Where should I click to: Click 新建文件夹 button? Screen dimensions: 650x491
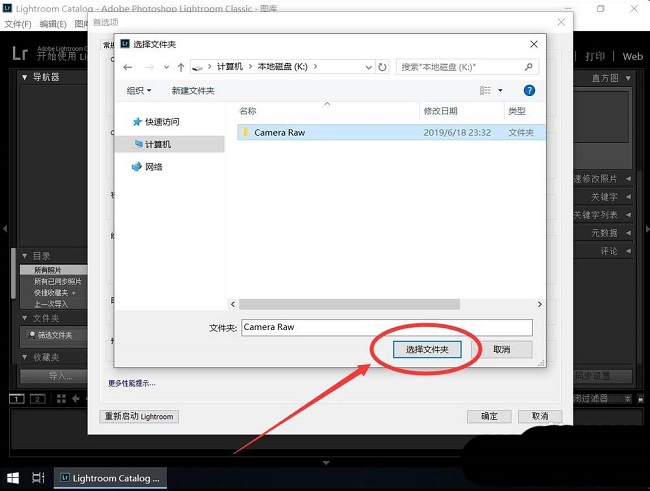pos(193,90)
